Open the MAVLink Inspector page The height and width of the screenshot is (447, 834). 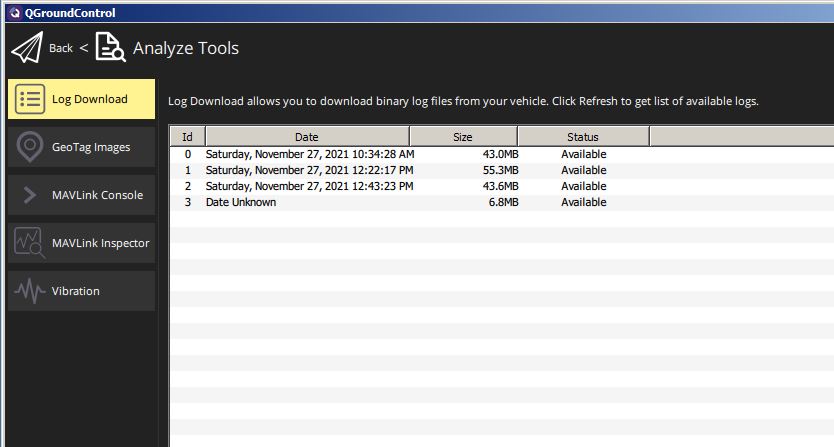81,243
